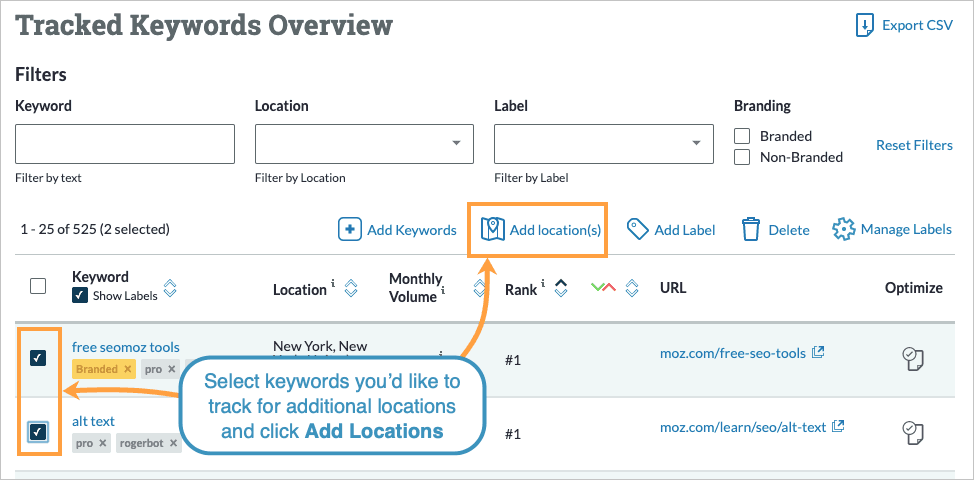Click the Add Label tag icon

point(638,230)
